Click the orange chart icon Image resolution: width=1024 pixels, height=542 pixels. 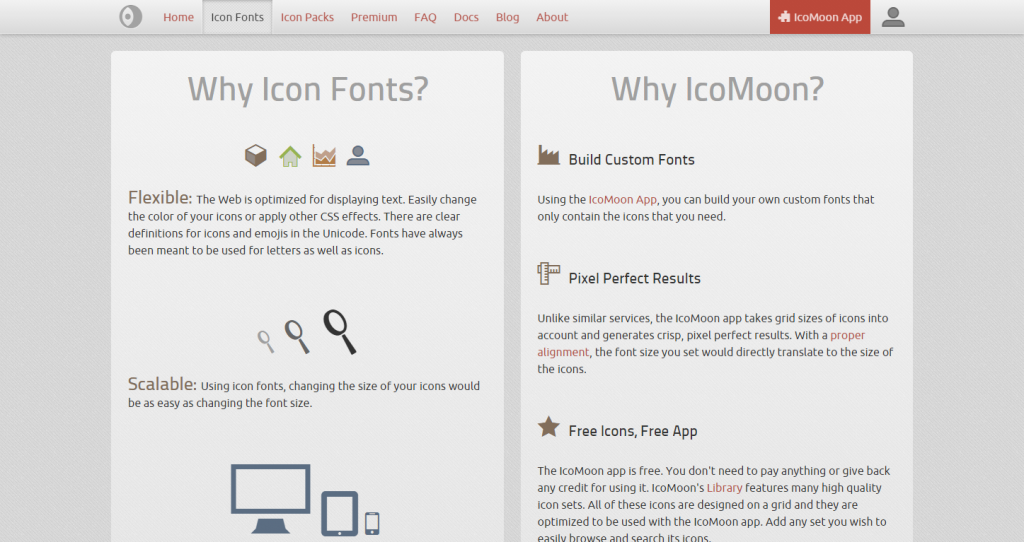tap(324, 155)
